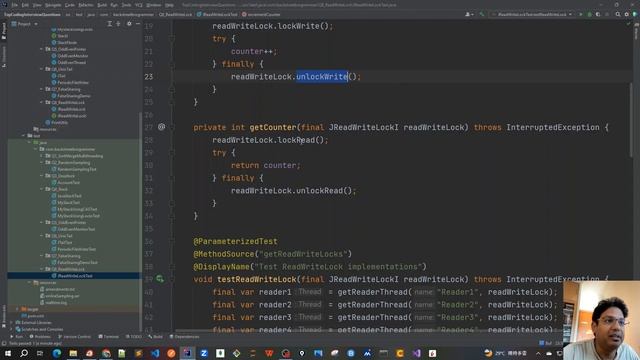Click the Windows taskbar search icon
The height and width of the screenshot is (360, 640).
pyautogui.click(x=24, y=353)
